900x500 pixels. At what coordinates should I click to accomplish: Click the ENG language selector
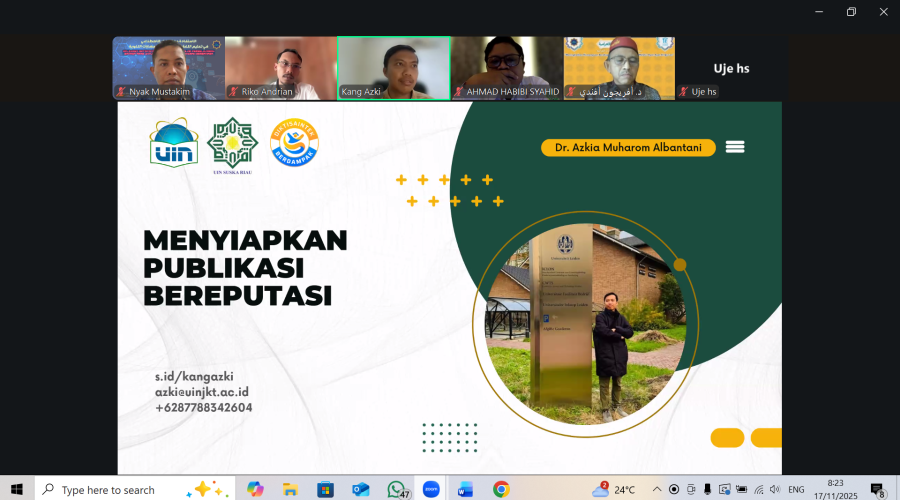[x=796, y=490]
